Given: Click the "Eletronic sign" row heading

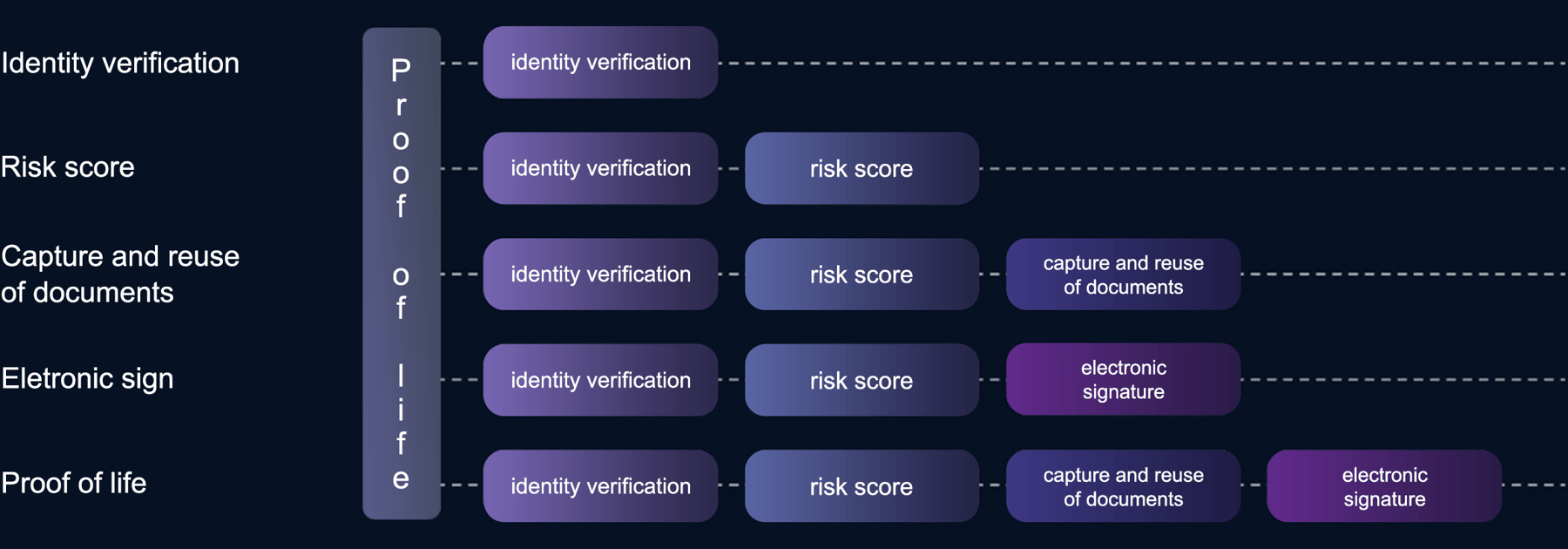Looking at the screenshot, I should click(x=87, y=378).
